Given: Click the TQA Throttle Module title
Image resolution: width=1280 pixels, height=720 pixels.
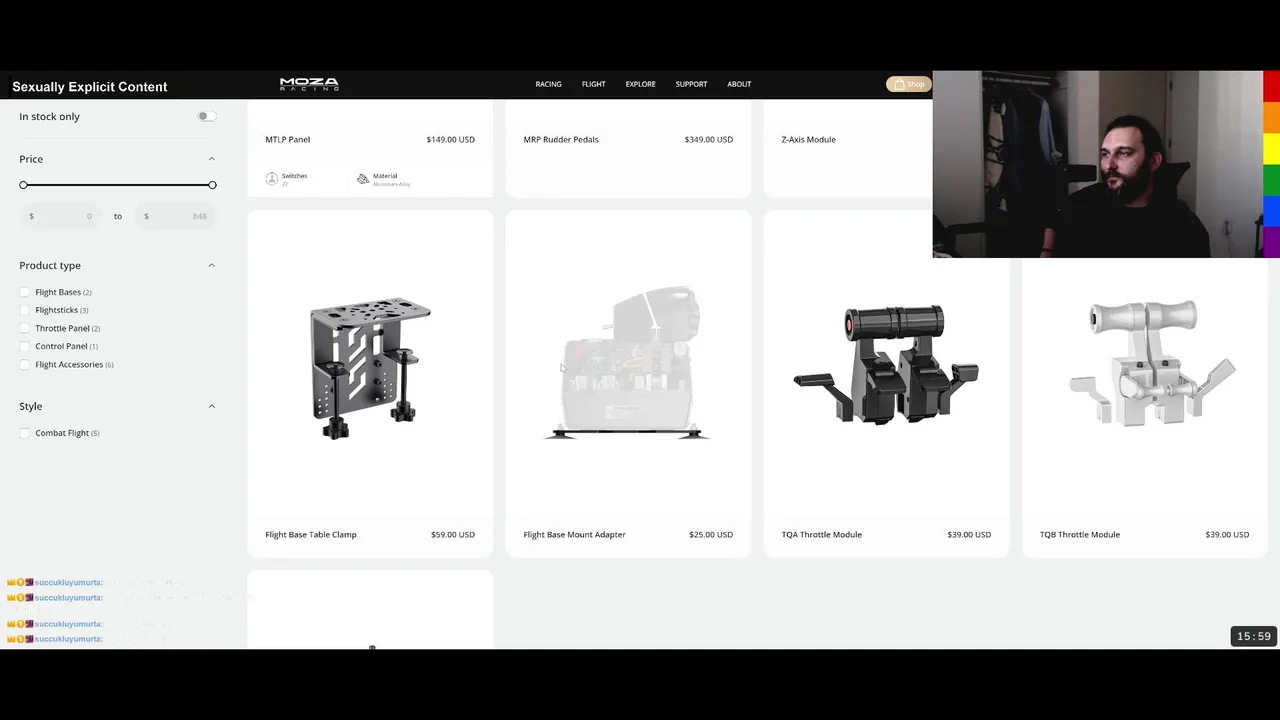Looking at the screenshot, I should click(x=821, y=534).
